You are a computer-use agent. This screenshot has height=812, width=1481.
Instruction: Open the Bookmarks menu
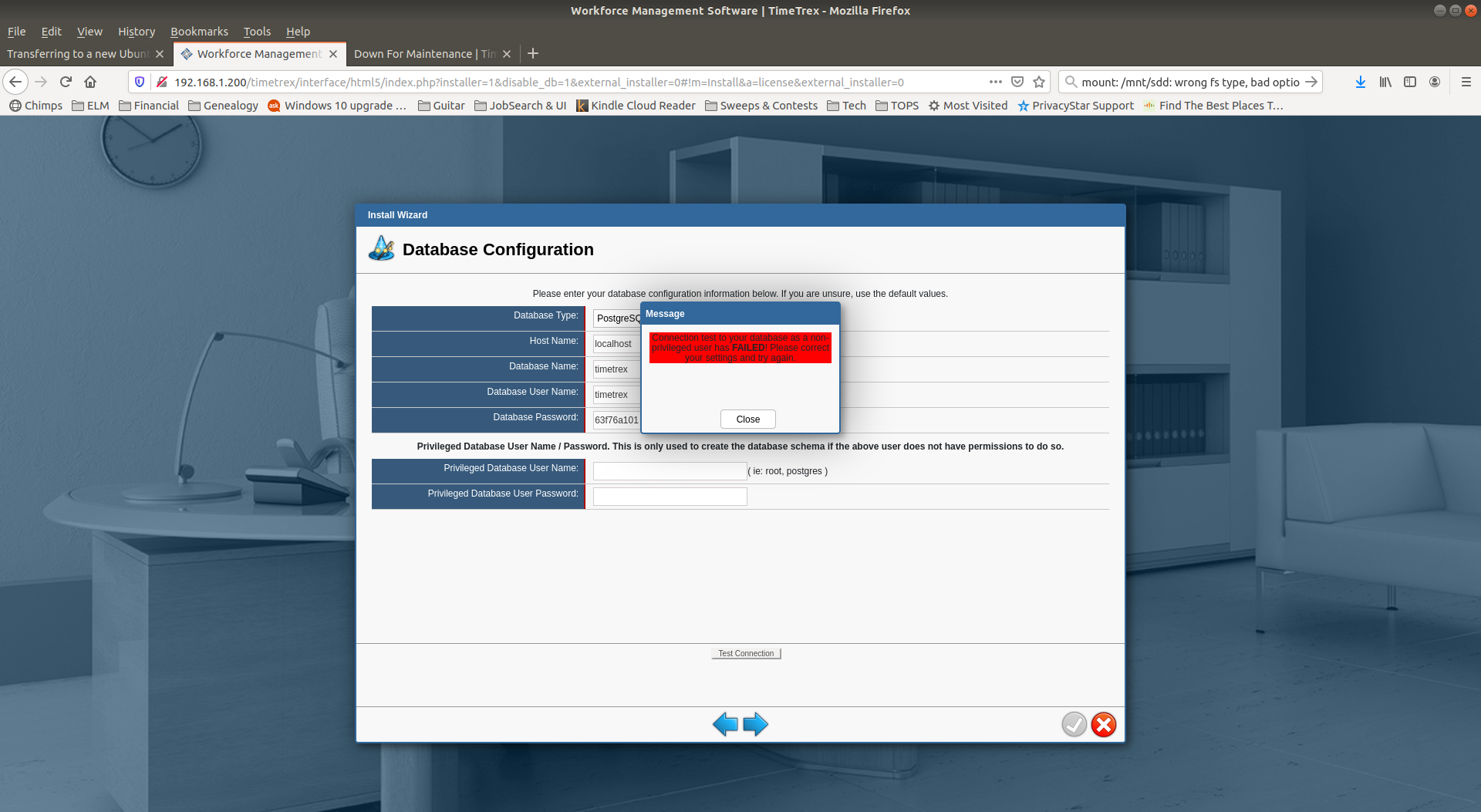199,32
